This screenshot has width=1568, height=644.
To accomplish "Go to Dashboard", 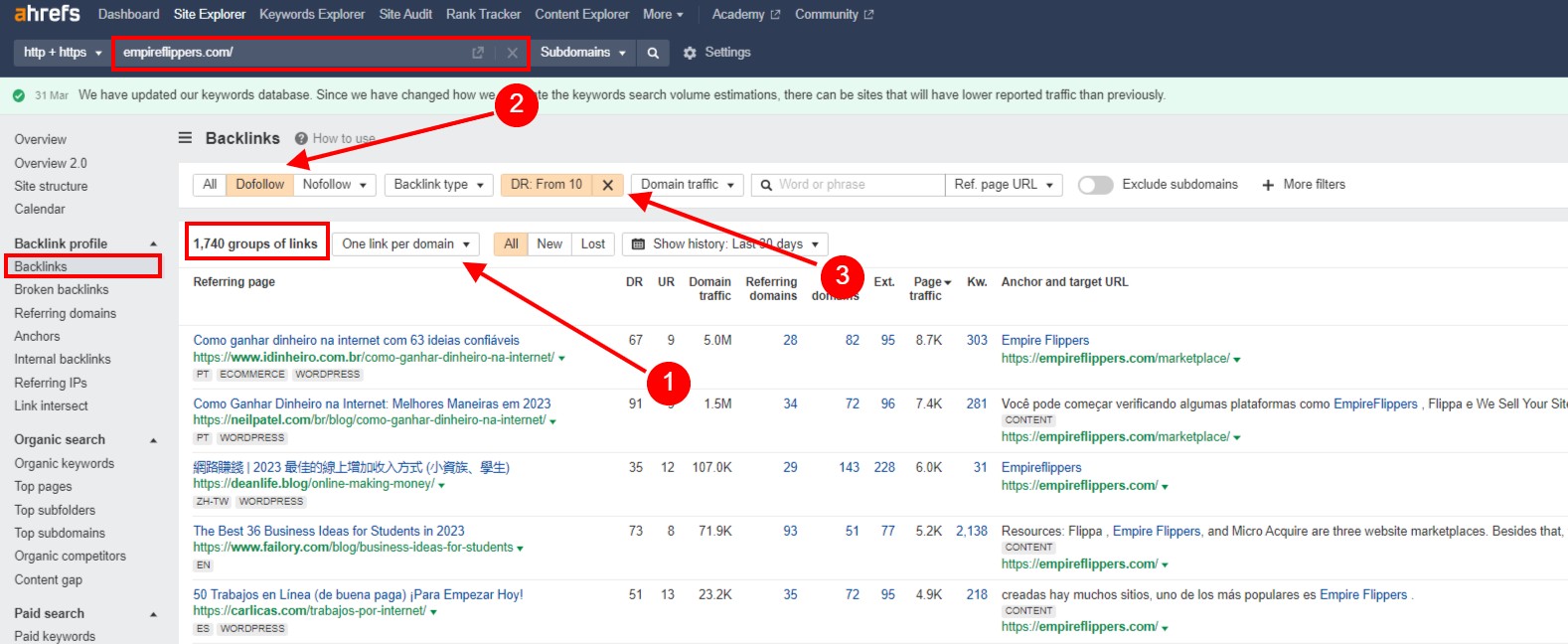I will point(129,14).
